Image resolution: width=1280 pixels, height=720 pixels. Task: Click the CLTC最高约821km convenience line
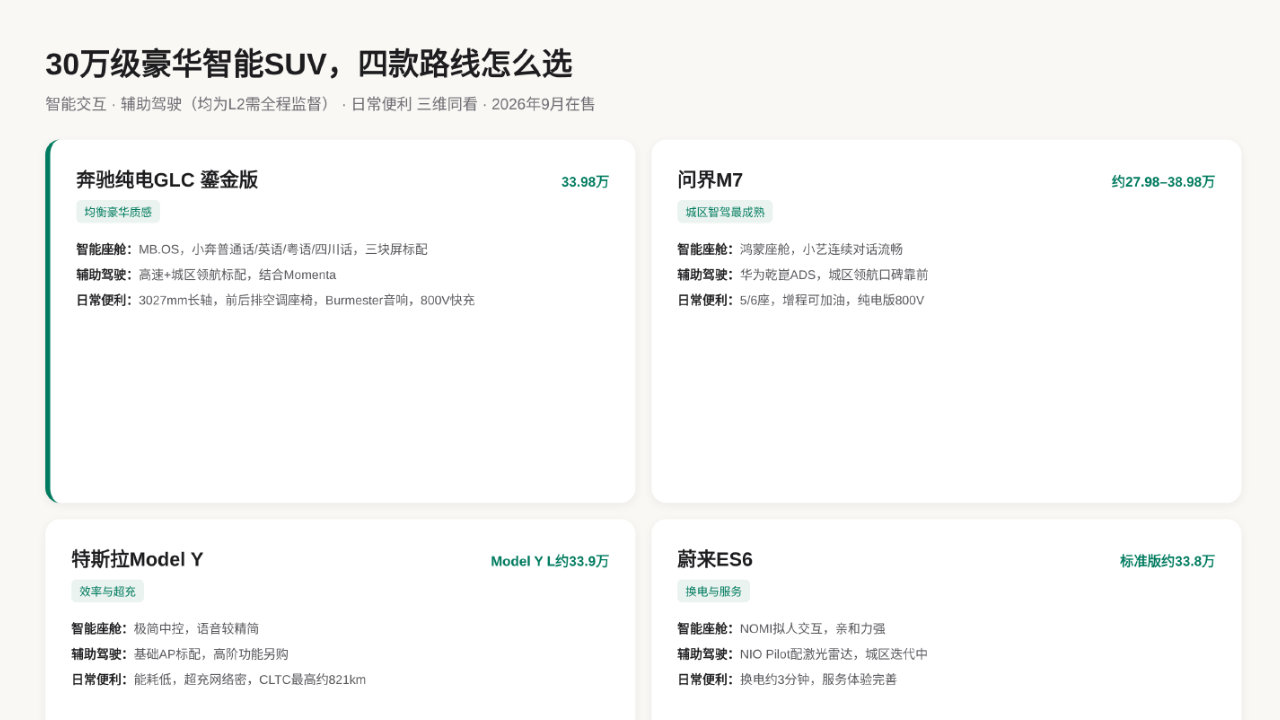click(218, 680)
